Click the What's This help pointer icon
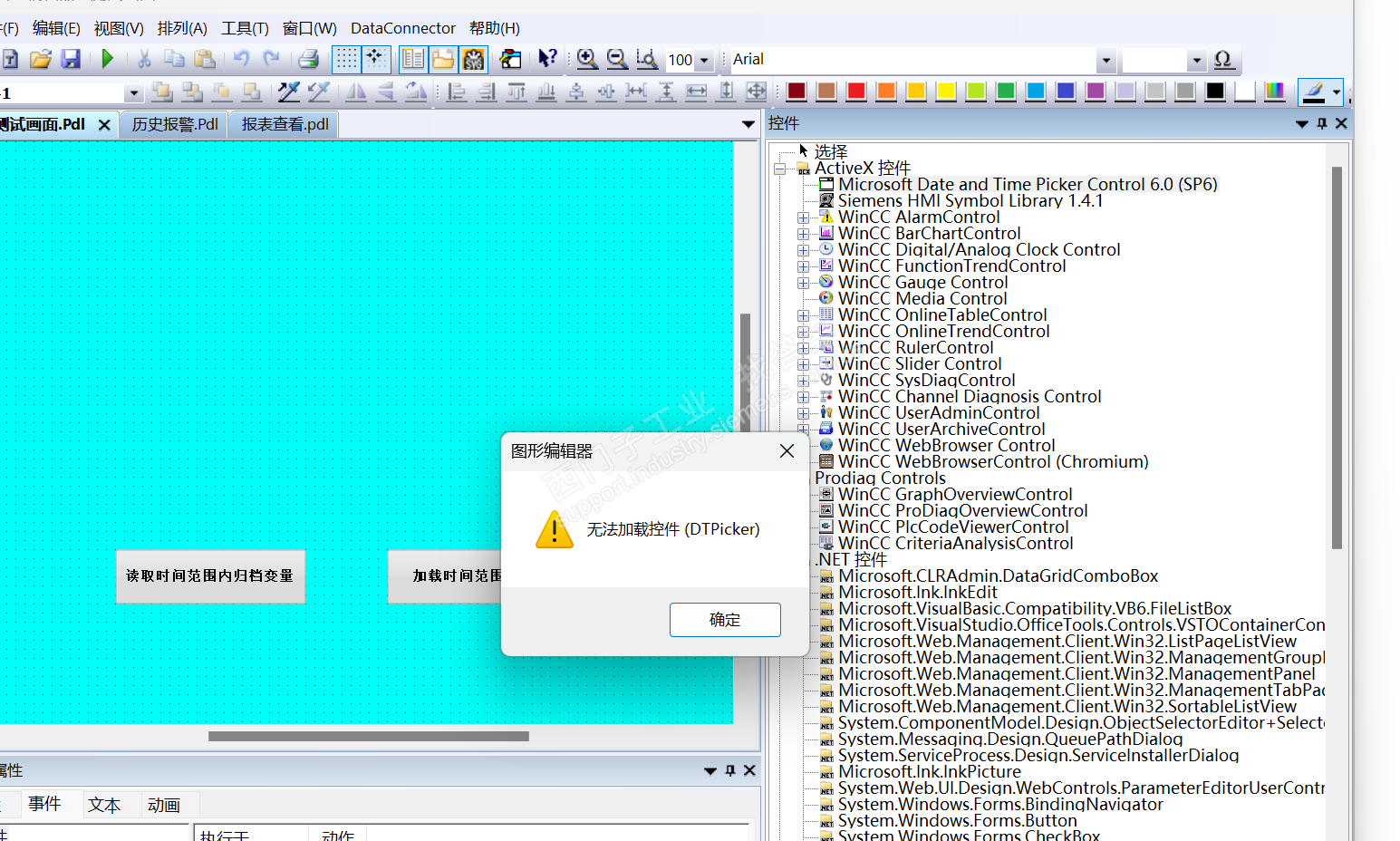This screenshot has width=1400, height=841. 546,60
